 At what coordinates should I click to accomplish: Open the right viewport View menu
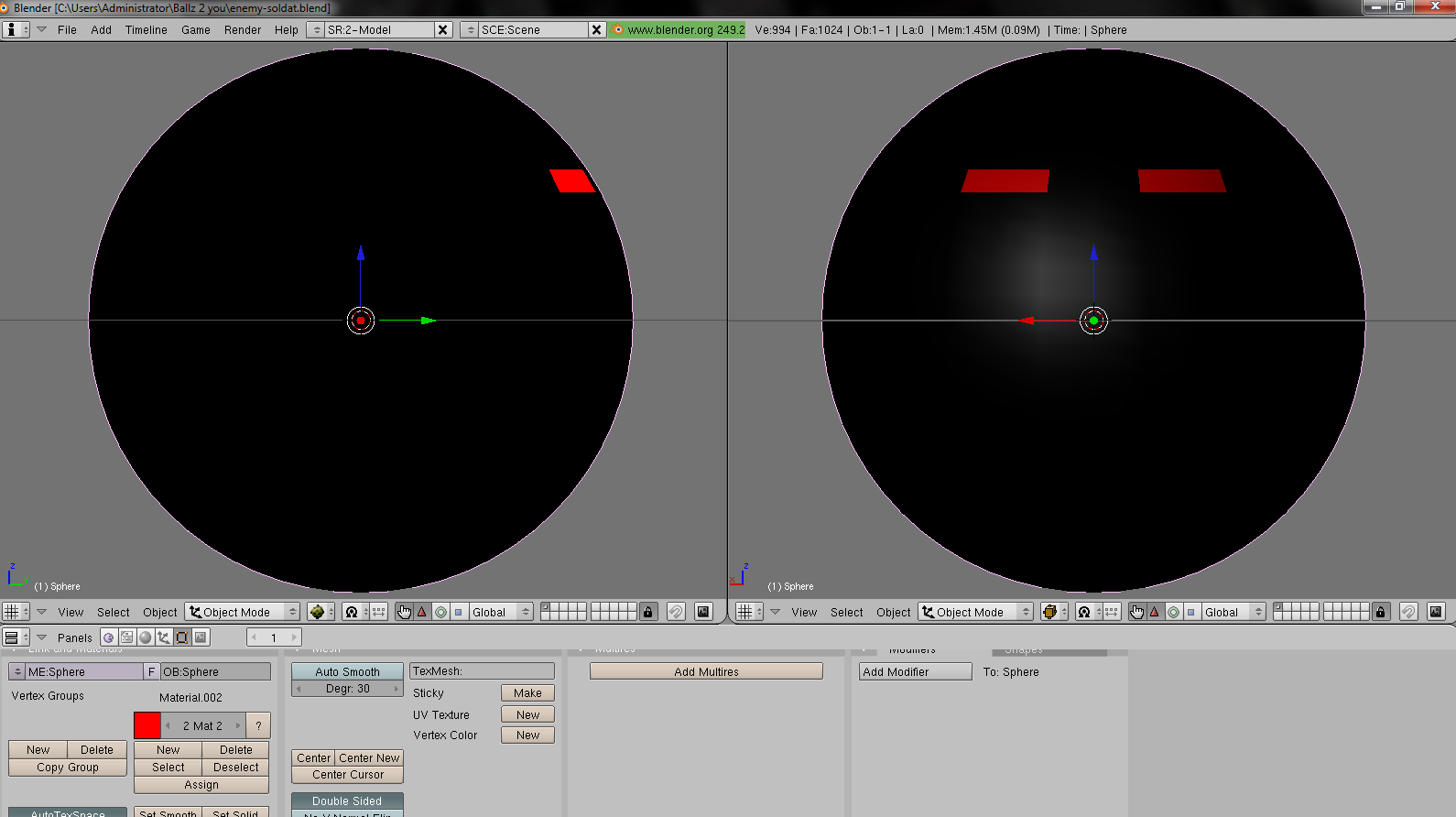click(804, 612)
